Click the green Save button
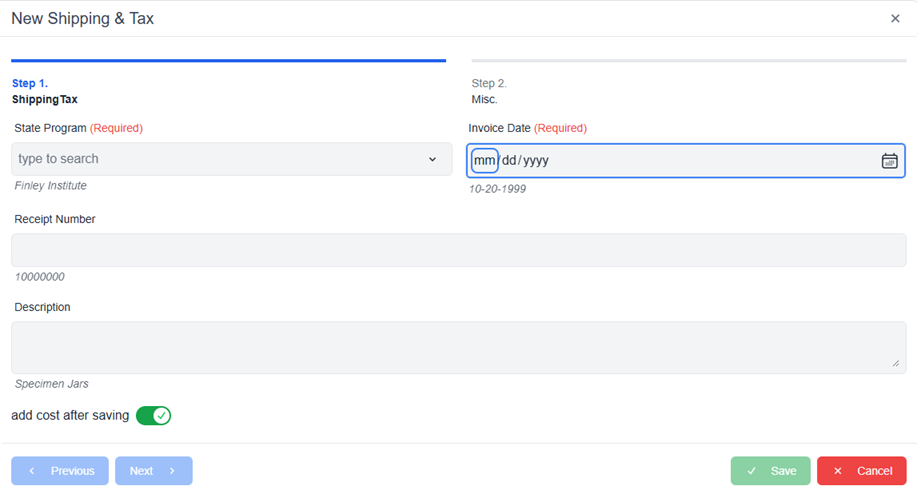This screenshot has height=503, width=918. (x=770, y=471)
